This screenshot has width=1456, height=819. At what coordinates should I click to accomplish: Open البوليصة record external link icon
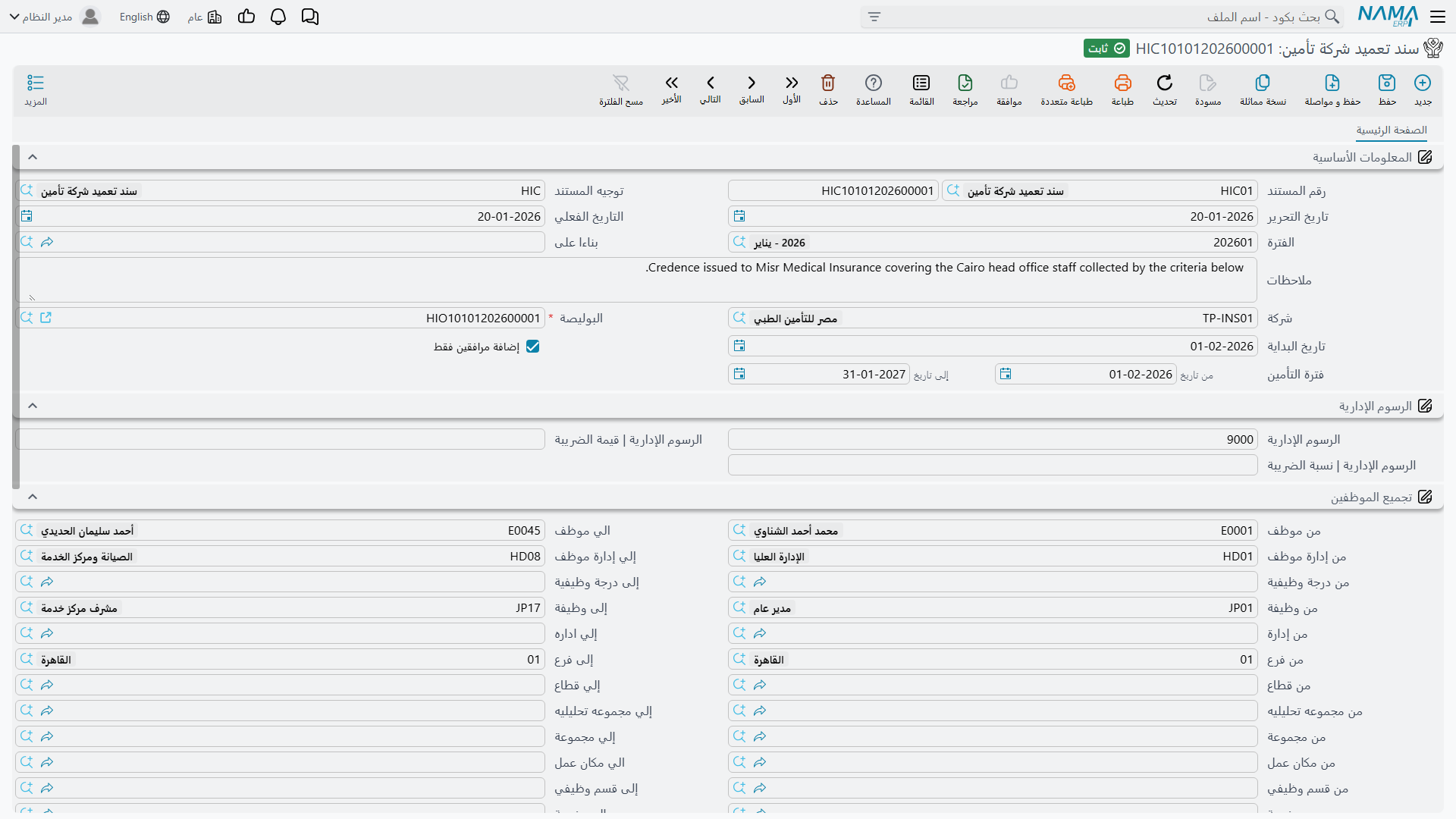coord(46,318)
